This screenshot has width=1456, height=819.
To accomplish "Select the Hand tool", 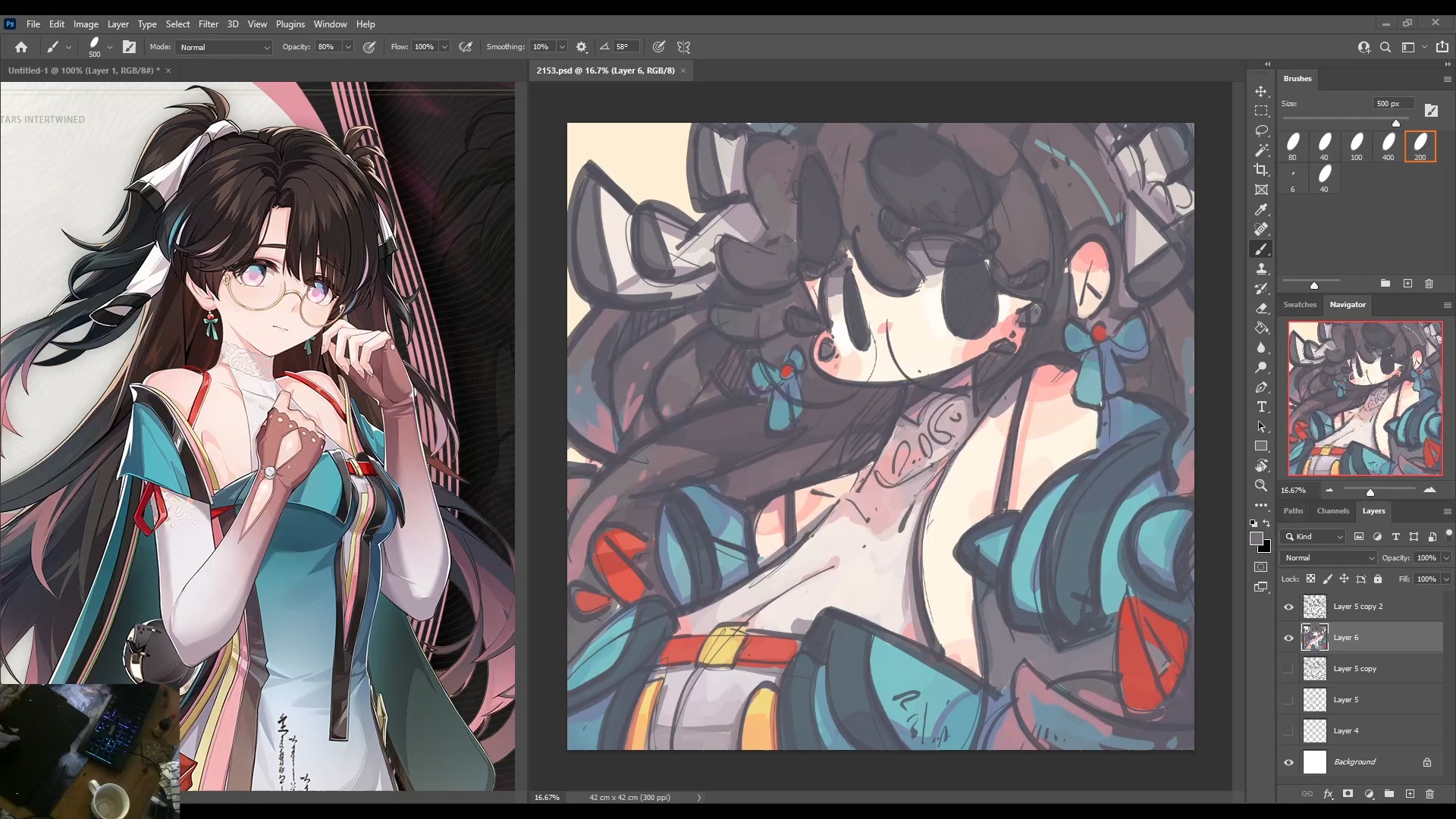I will click(1261, 466).
